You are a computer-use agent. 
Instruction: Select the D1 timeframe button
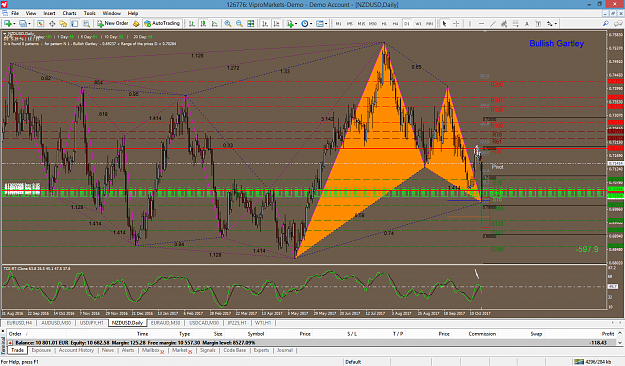(407, 24)
